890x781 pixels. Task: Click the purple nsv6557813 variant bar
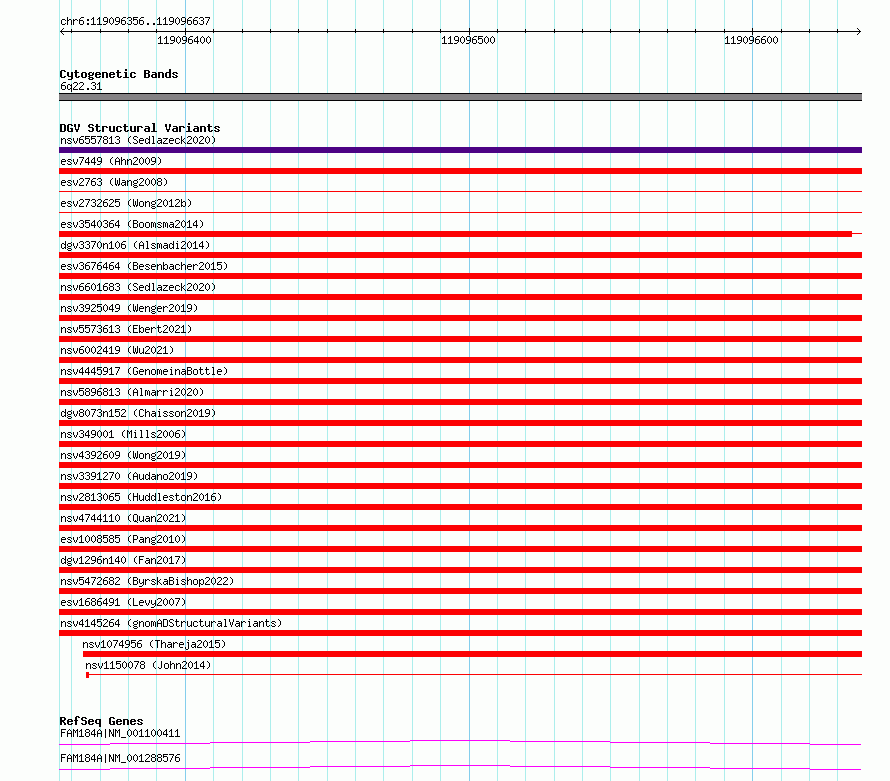click(x=460, y=150)
